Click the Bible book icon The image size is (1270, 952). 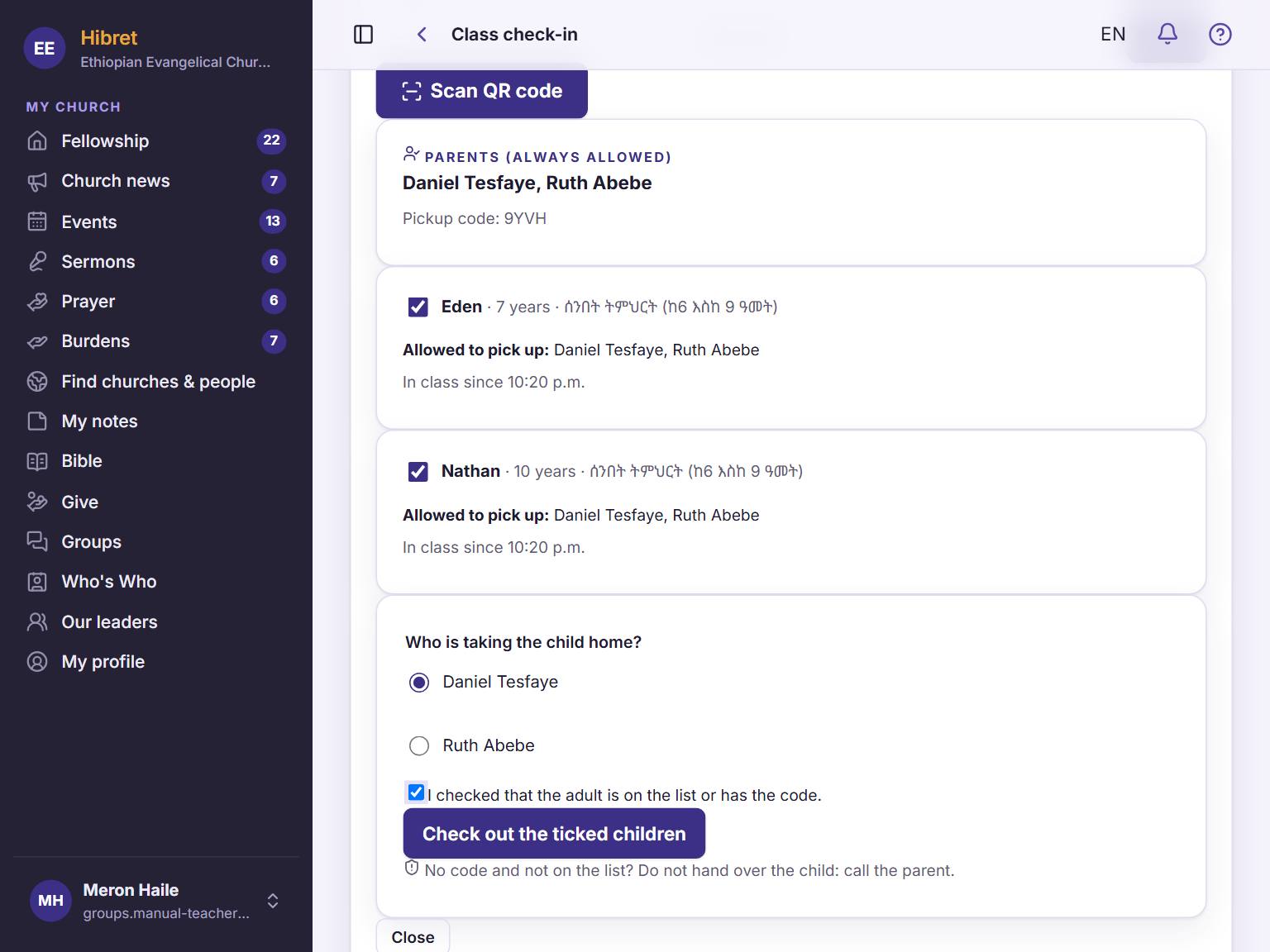(37, 461)
